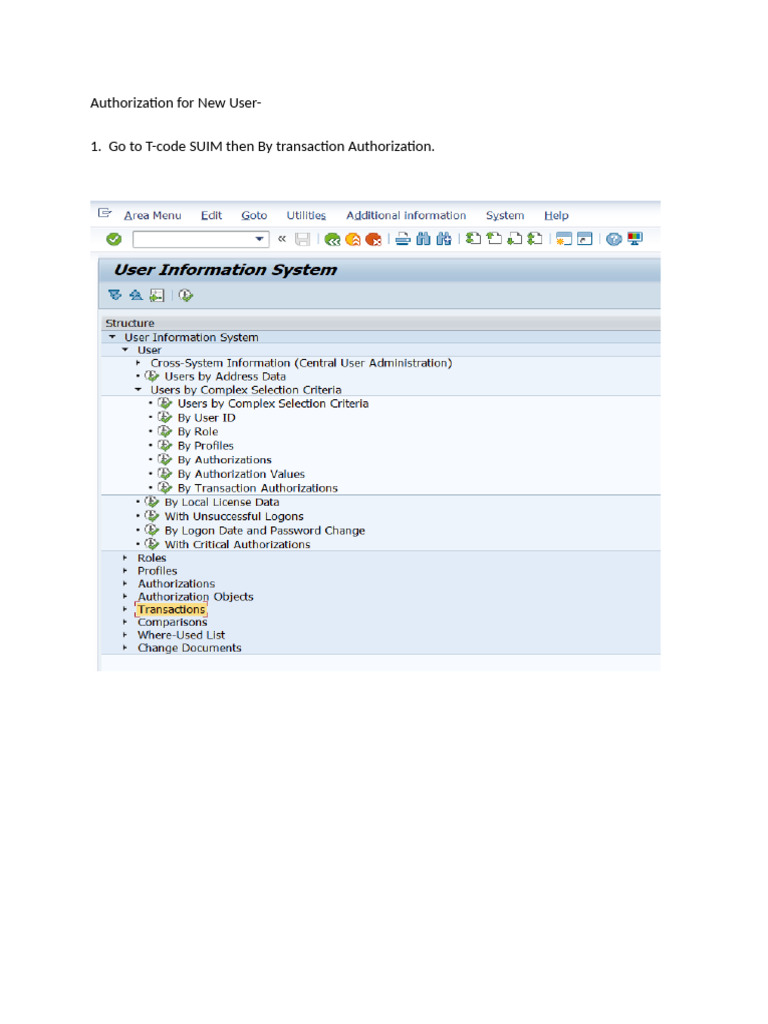Expand the Profiles node

[125, 571]
